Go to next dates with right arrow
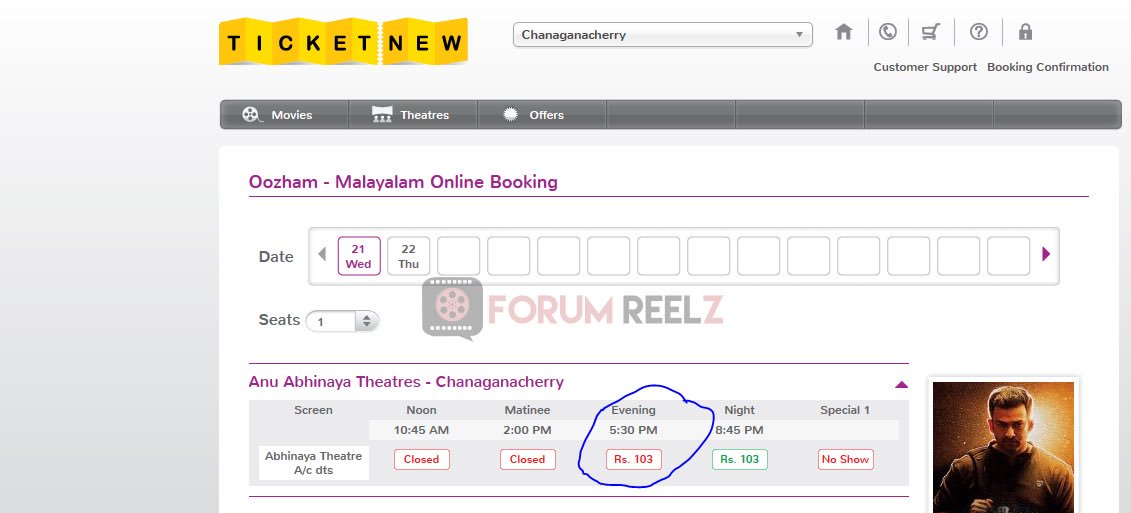 tap(1046, 254)
